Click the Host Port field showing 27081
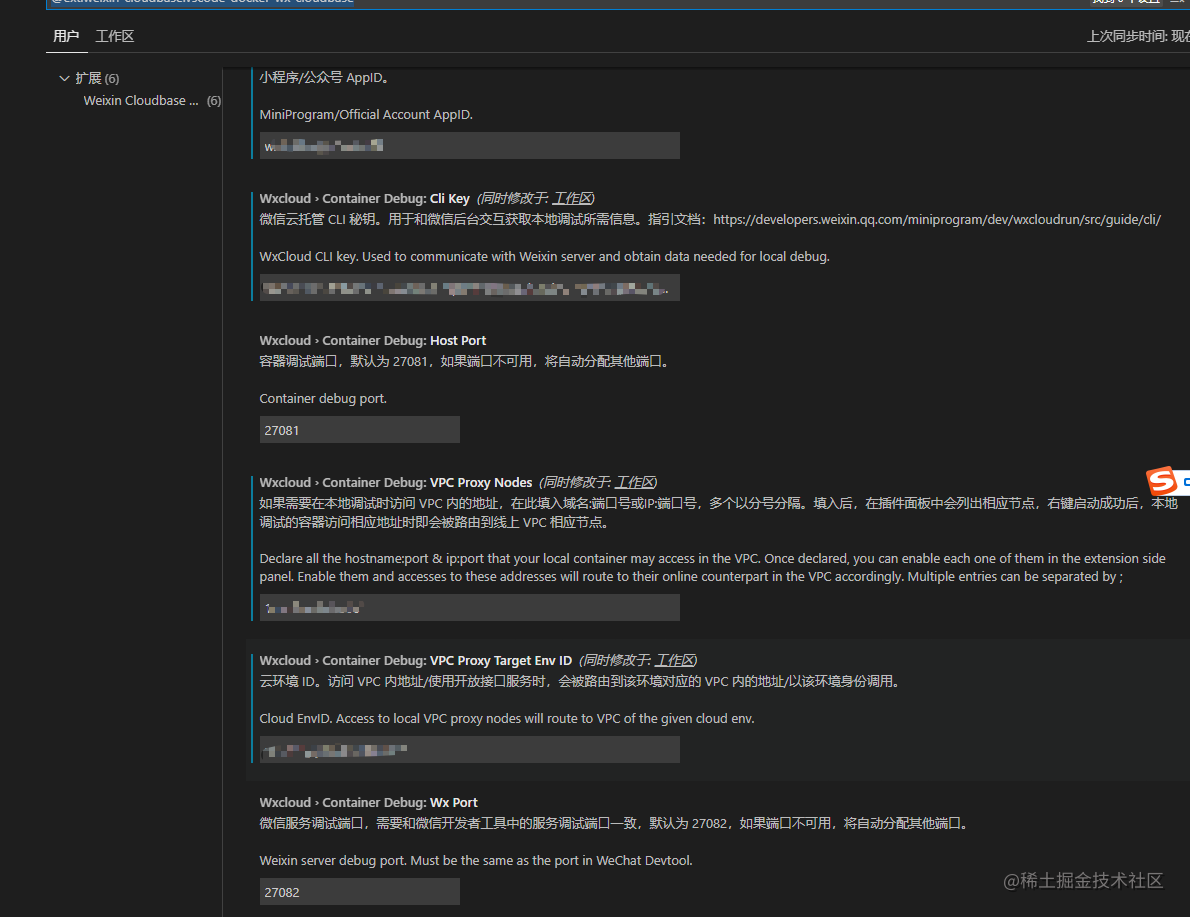The image size is (1190, 917). point(359,430)
